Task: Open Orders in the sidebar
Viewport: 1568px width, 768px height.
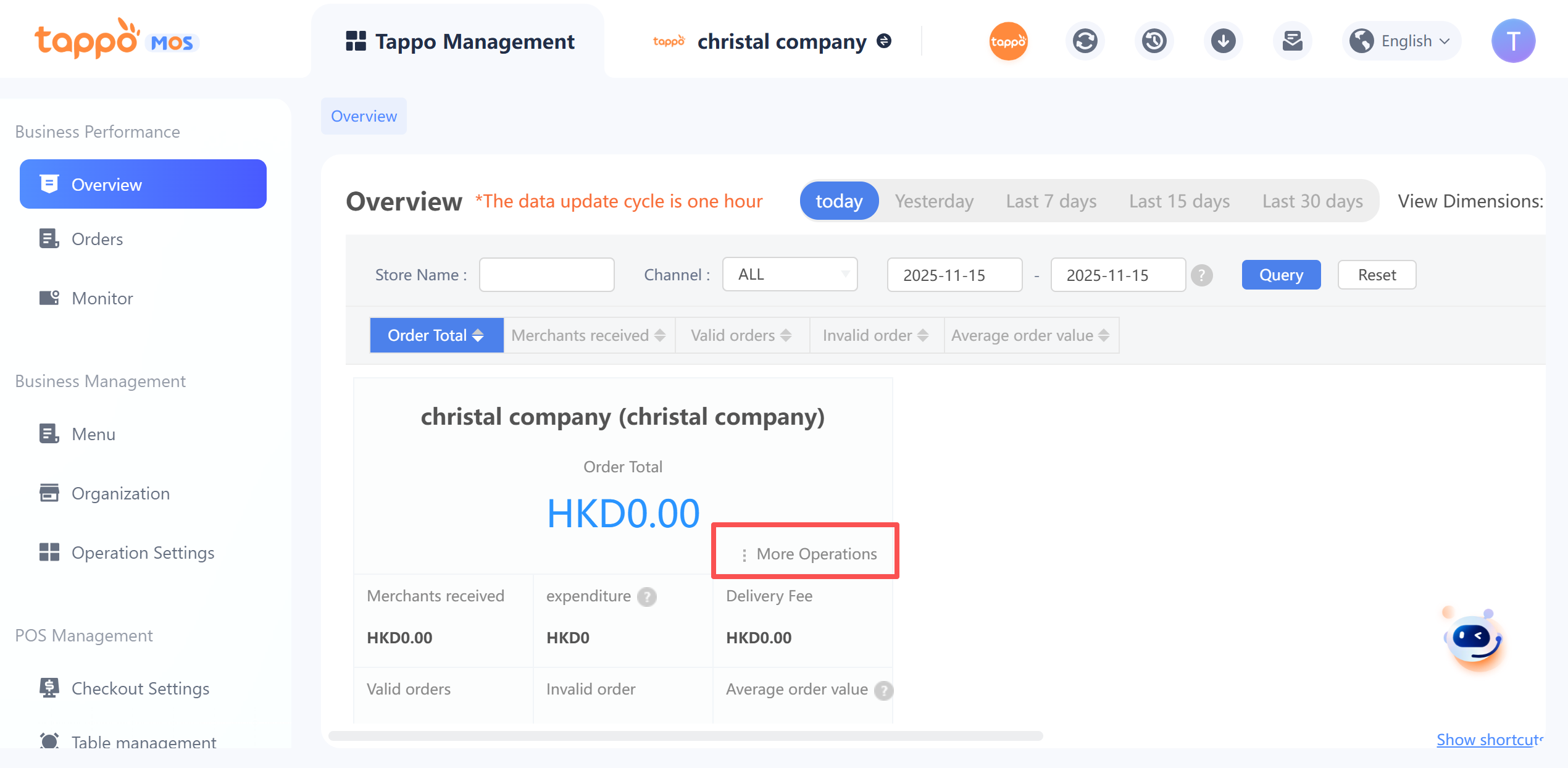Action: [x=97, y=239]
